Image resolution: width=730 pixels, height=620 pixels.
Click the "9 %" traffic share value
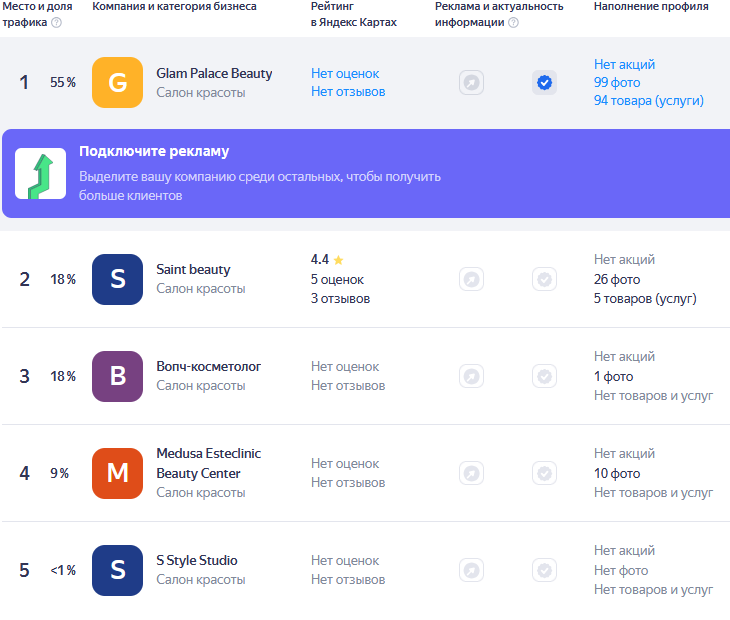(x=60, y=473)
